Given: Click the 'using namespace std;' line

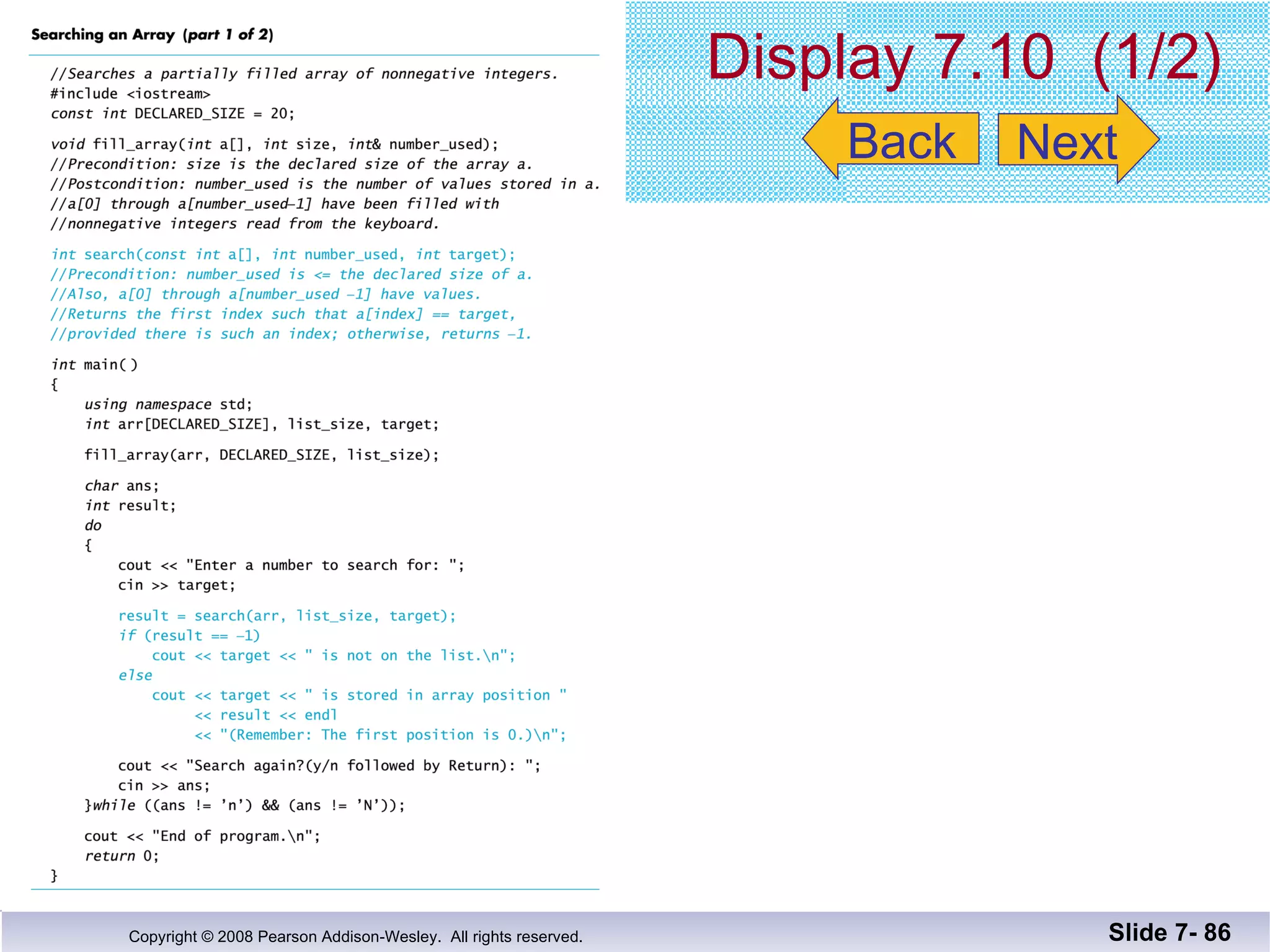Looking at the screenshot, I should [x=169, y=404].
